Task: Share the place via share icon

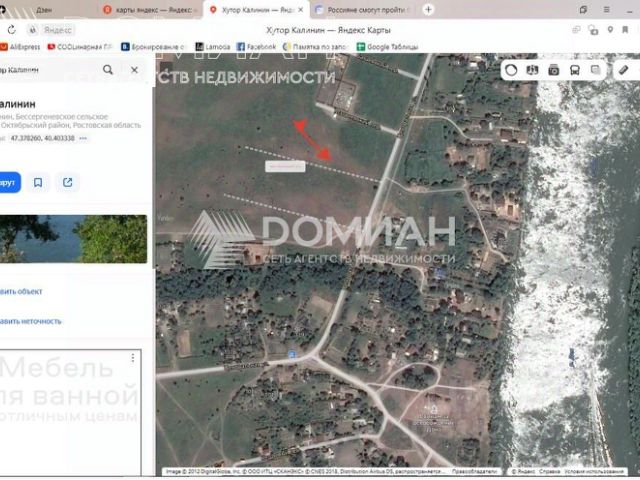Action: (68, 182)
